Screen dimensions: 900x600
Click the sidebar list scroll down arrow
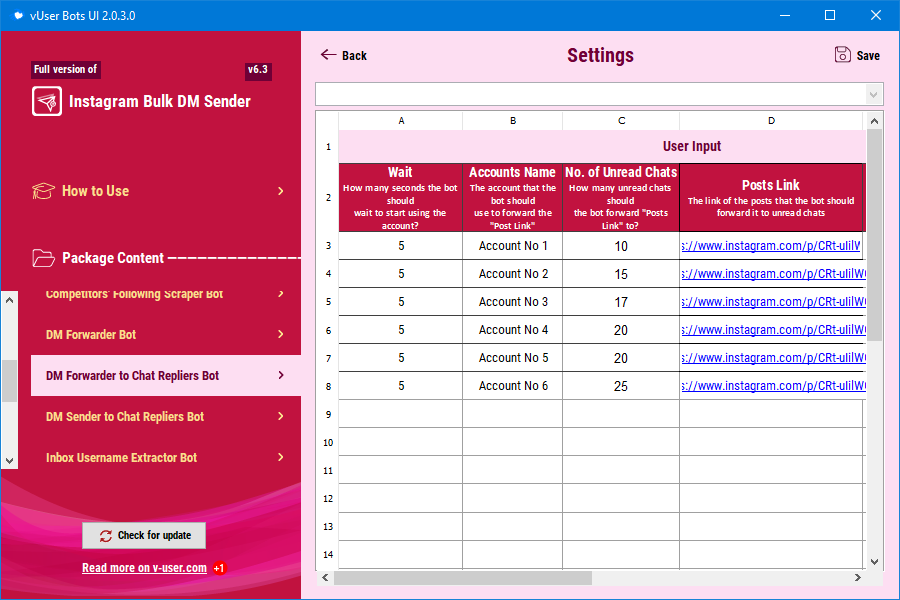pos(9,460)
